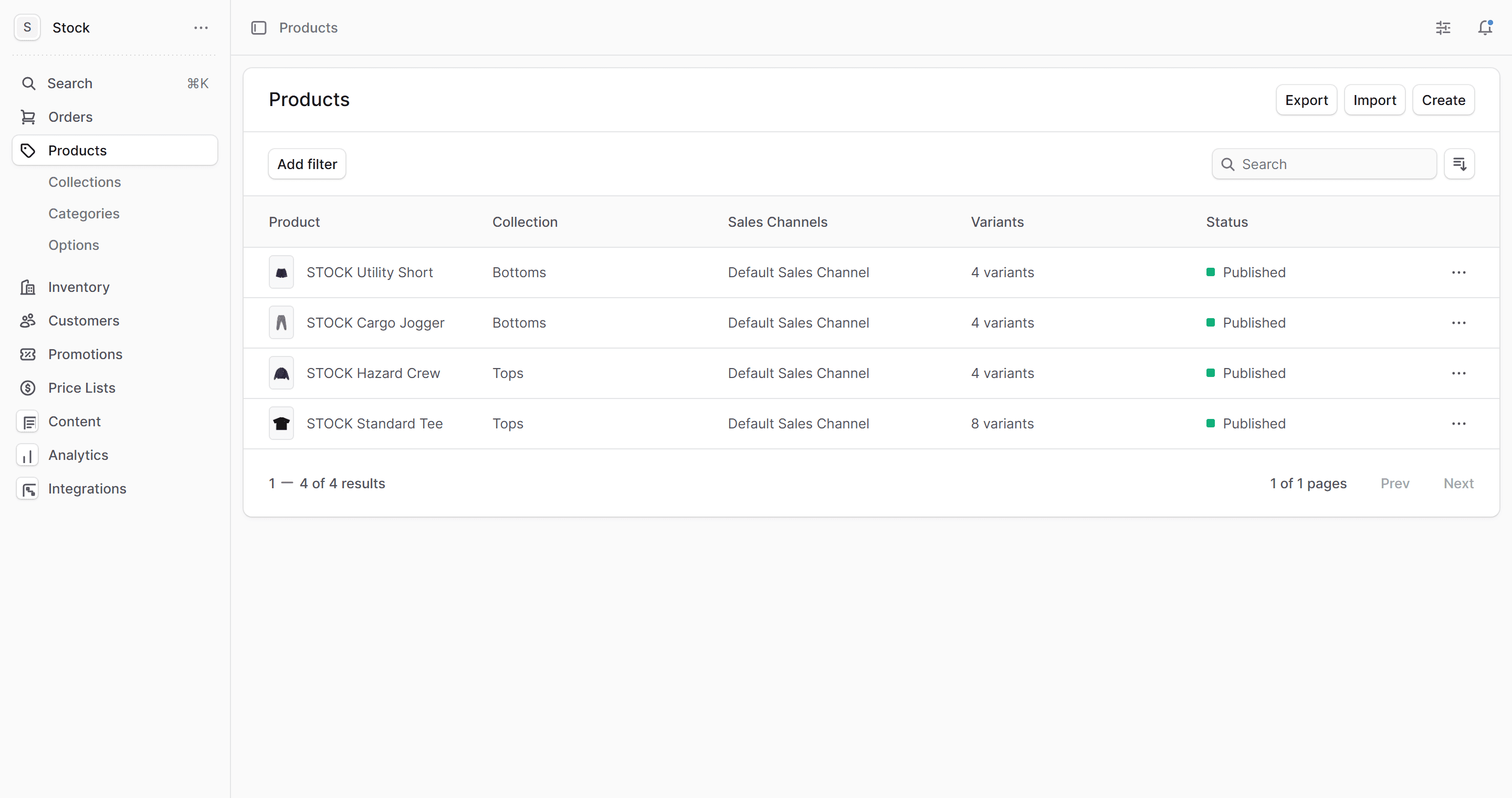Open the Collections submenu item

pyautogui.click(x=85, y=182)
